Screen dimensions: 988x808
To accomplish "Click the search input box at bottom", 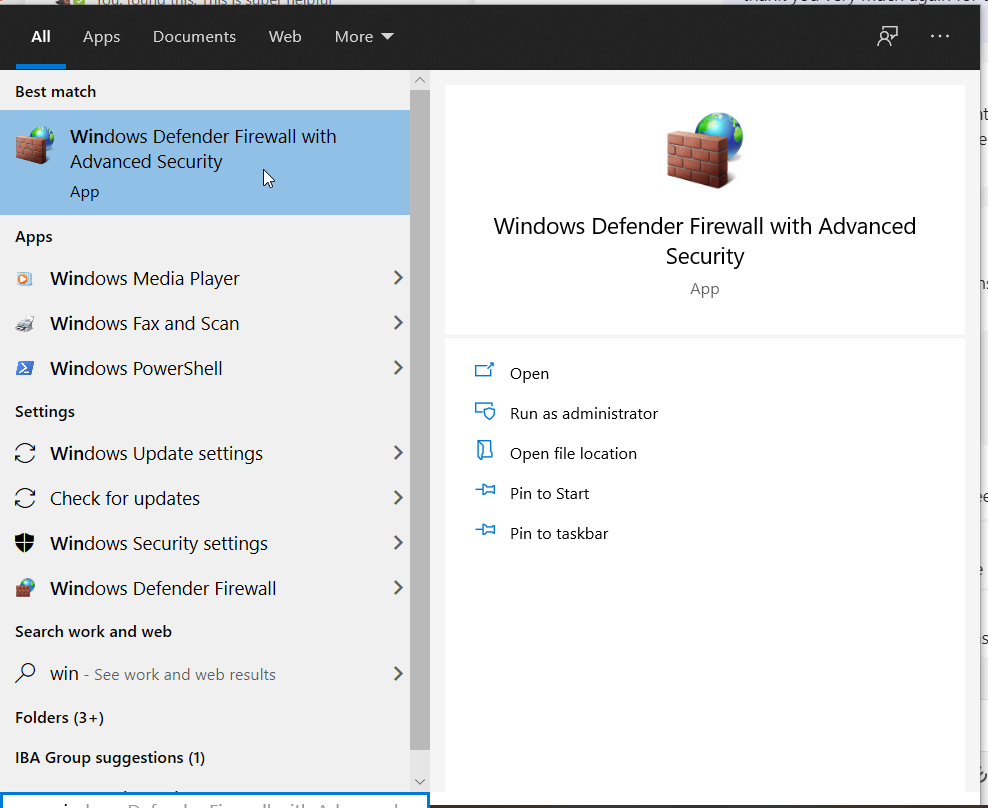I will pos(214,800).
